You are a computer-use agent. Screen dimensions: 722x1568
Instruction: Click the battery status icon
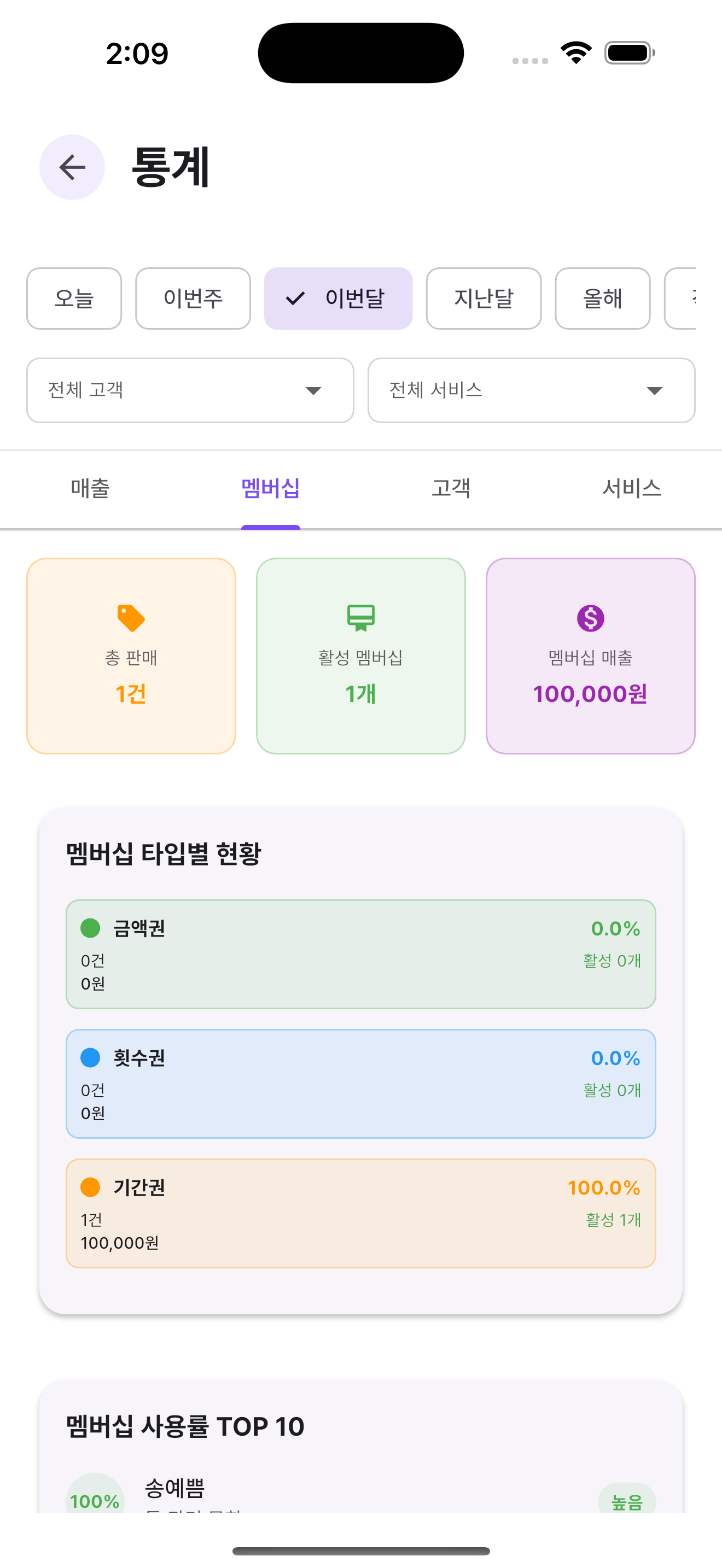pos(630,53)
